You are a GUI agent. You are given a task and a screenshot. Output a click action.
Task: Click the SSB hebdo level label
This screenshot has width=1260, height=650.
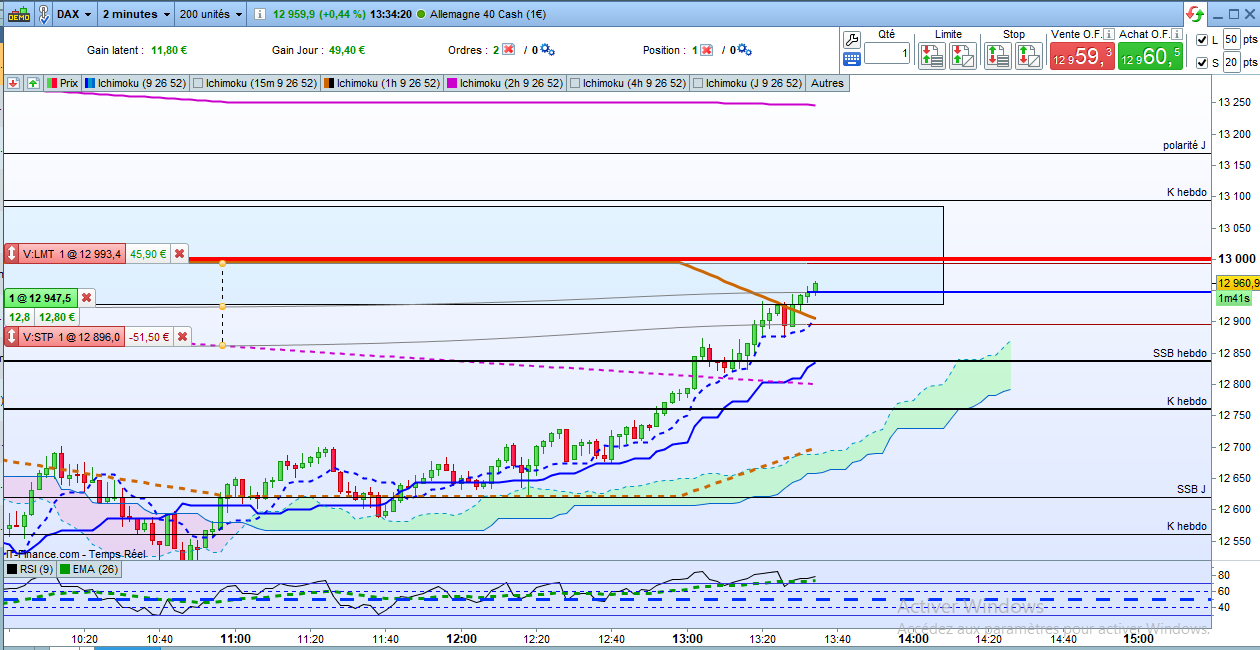pyautogui.click(x=1180, y=353)
